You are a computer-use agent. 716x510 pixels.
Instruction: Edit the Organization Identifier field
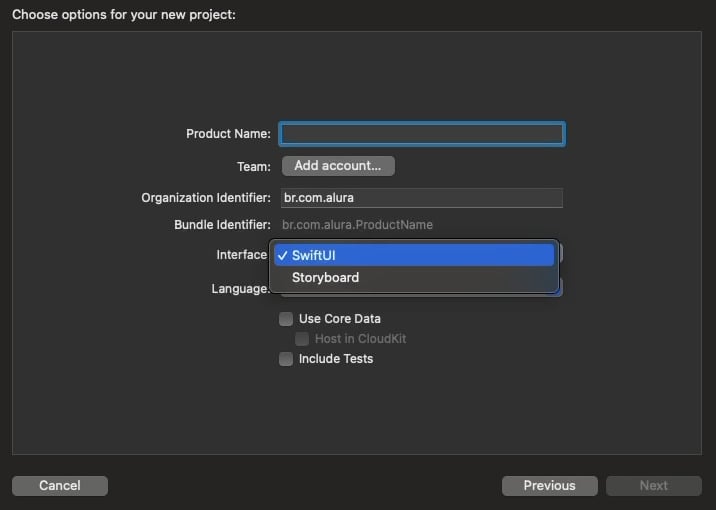pyautogui.click(x=422, y=198)
